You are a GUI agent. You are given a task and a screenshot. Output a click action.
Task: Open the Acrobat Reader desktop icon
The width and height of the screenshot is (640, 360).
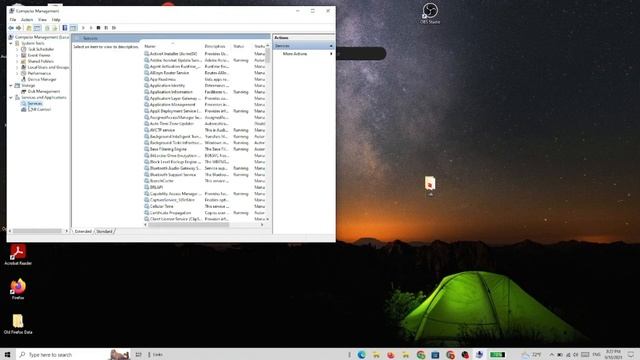[18, 254]
